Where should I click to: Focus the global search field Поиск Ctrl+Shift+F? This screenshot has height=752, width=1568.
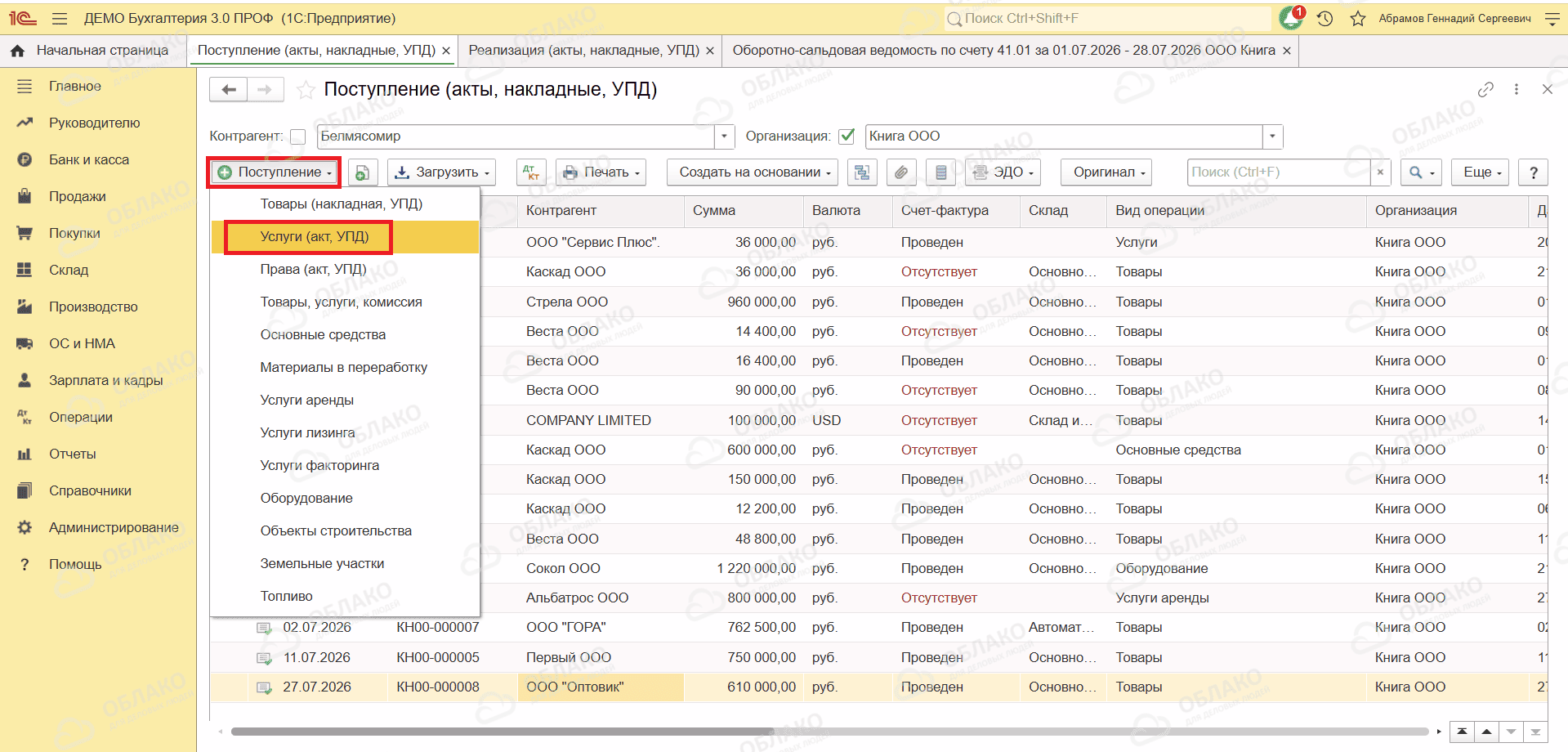pyautogui.click(x=1107, y=18)
